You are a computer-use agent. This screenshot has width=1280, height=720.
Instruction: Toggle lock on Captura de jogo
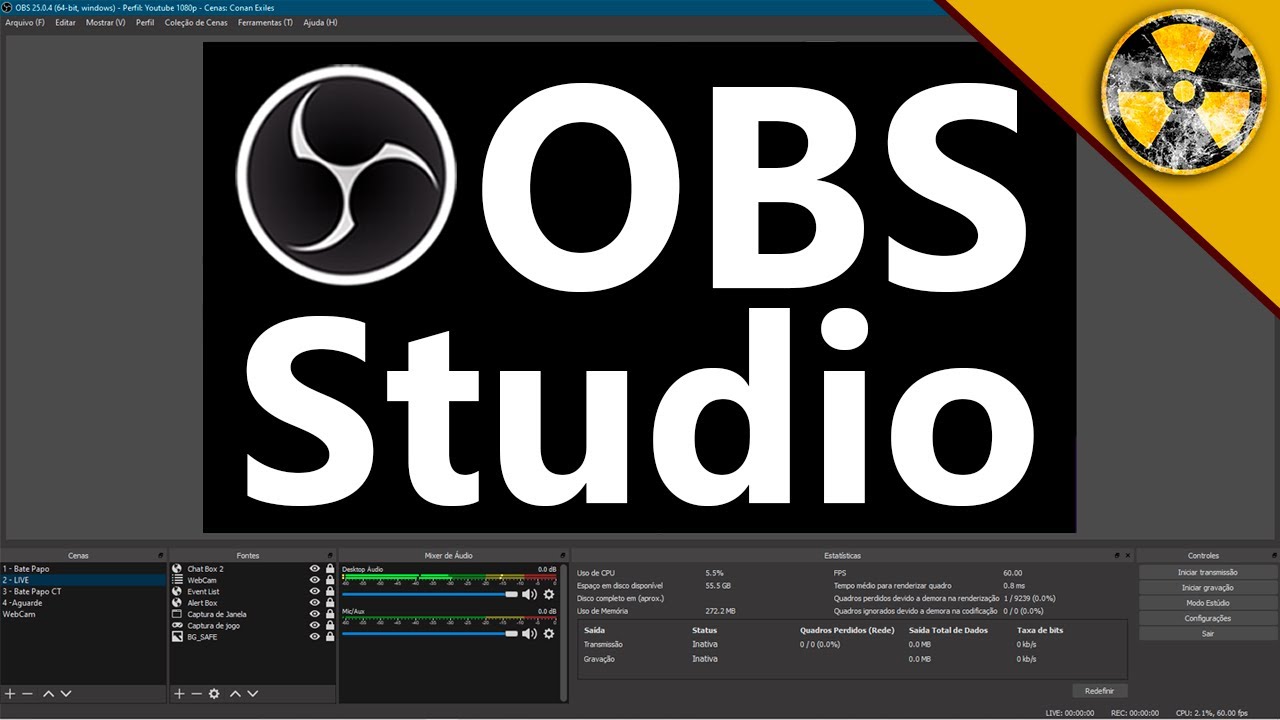click(330, 626)
